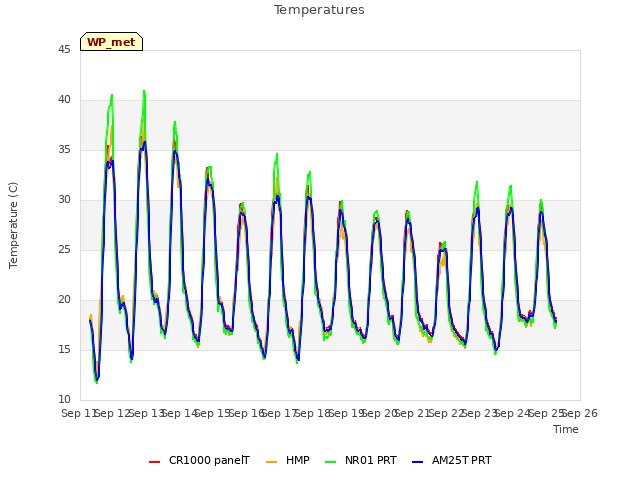Toggle the NR01 PRT legend entry
Screen dimensions: 640x480
click(361, 460)
